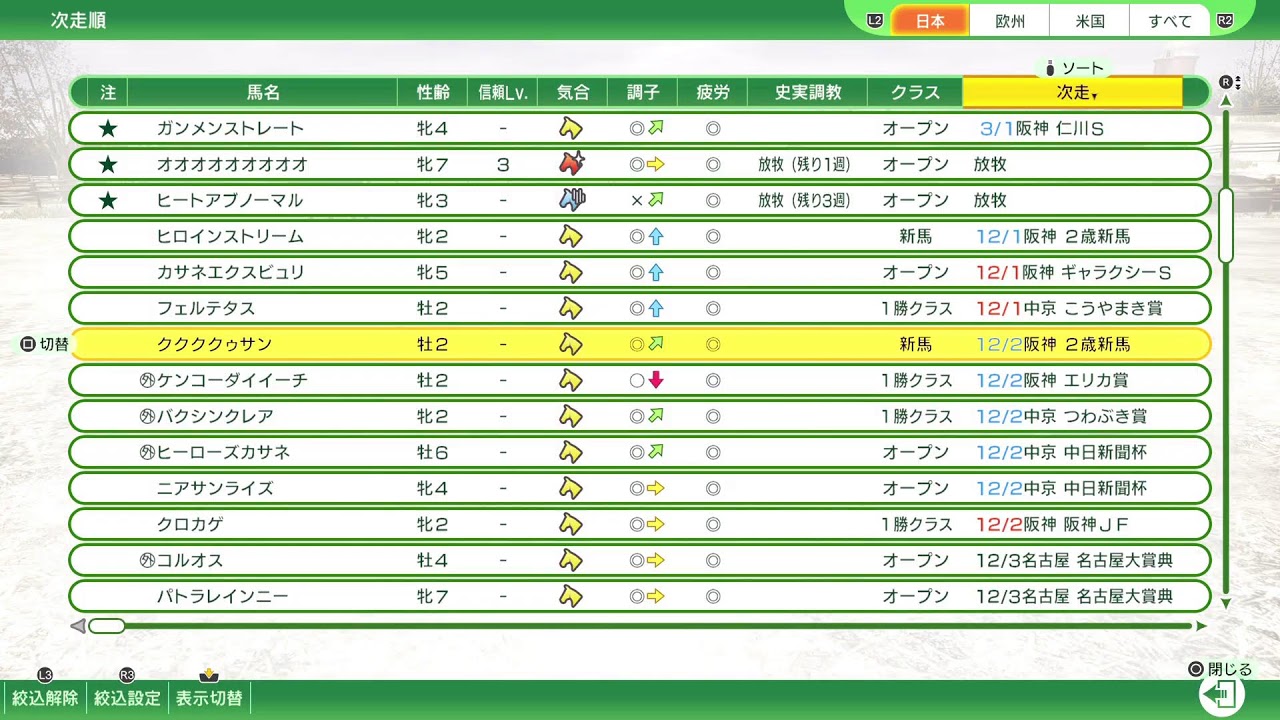Switch to the すべて region tab
This screenshot has height=720, width=1280.
click(x=1170, y=20)
